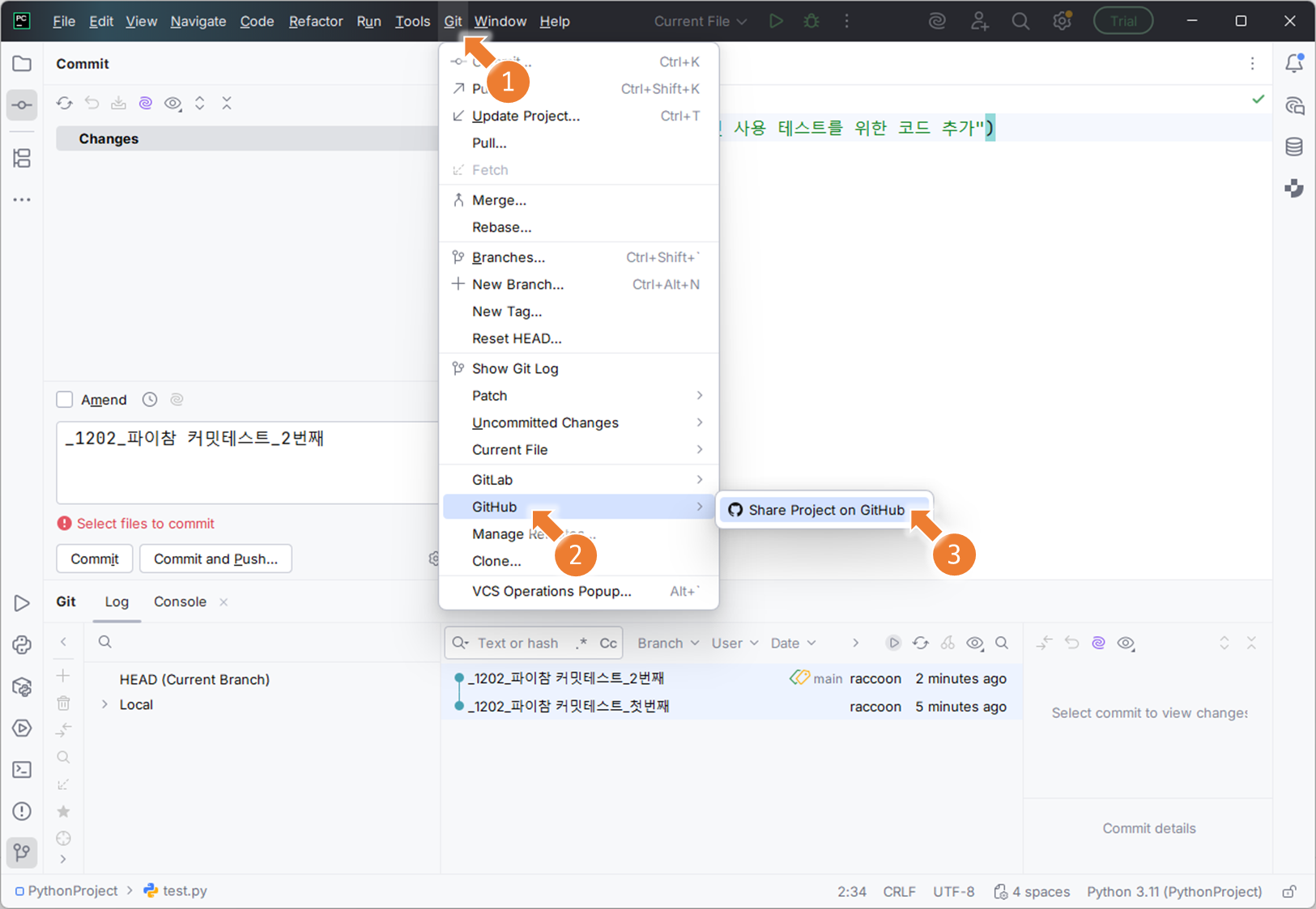Open the Git tool window branch icon
The height and width of the screenshot is (909, 1316).
[22, 852]
